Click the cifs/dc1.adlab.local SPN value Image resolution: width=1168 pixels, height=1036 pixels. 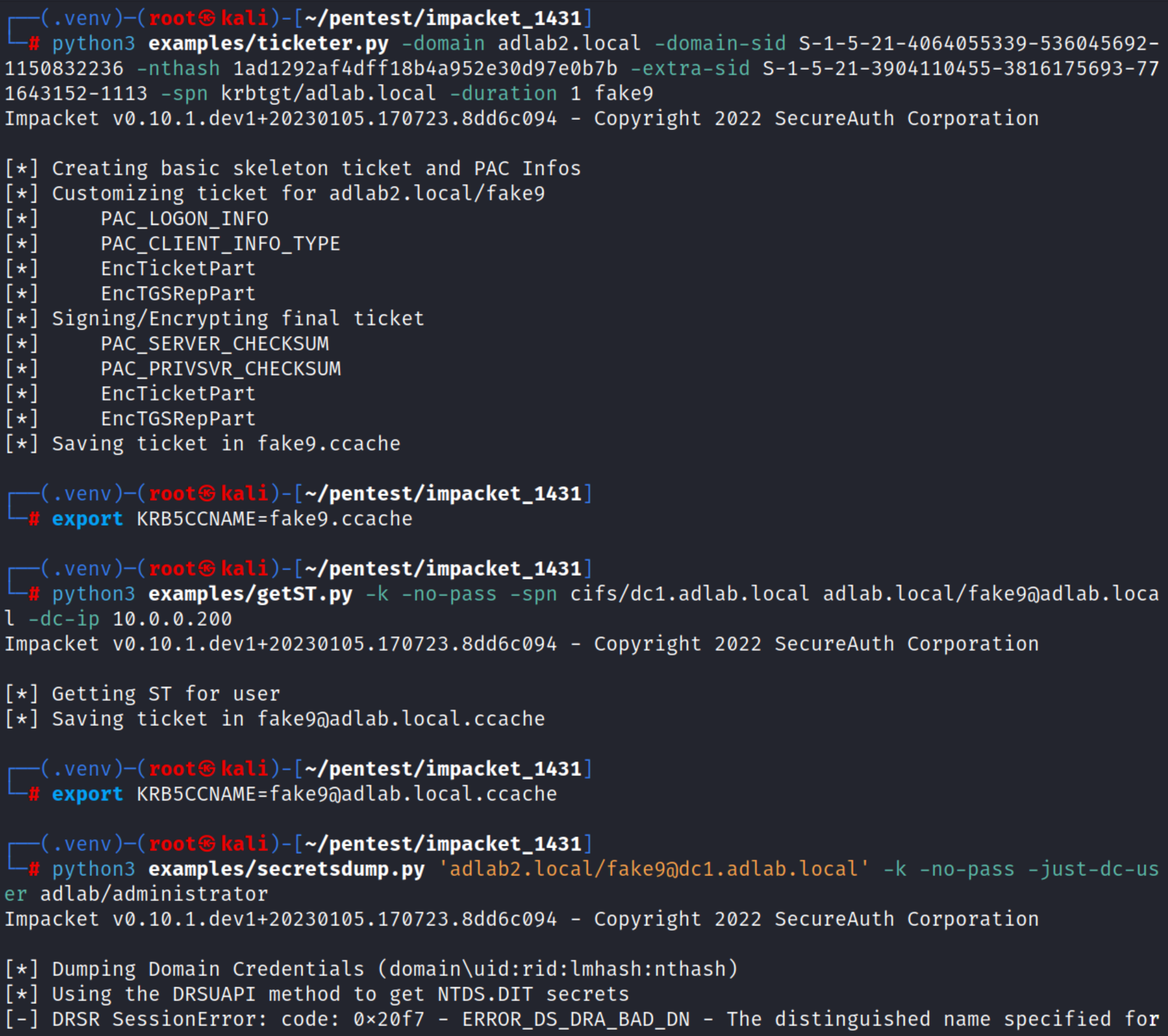point(689,594)
